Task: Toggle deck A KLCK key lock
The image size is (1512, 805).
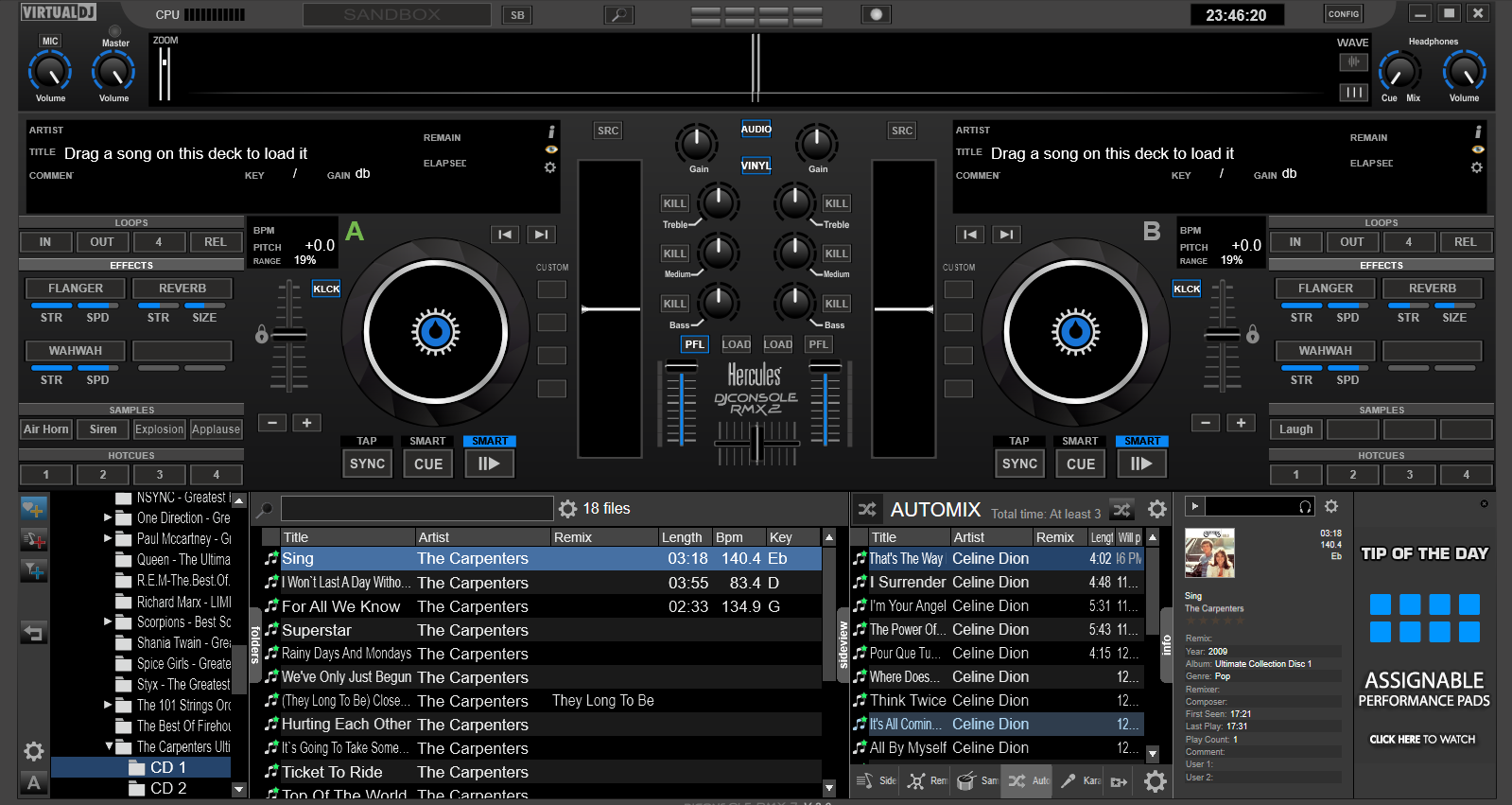Action: 326,289
